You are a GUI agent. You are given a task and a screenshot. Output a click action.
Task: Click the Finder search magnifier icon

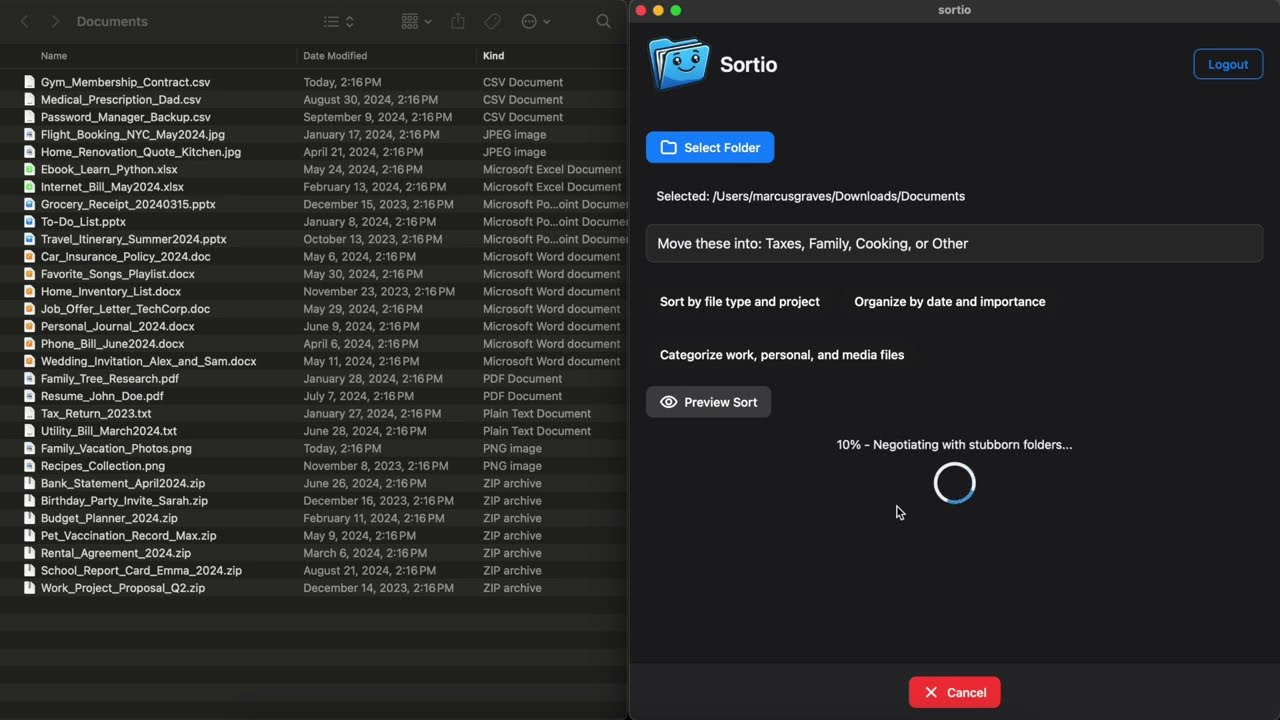point(603,21)
